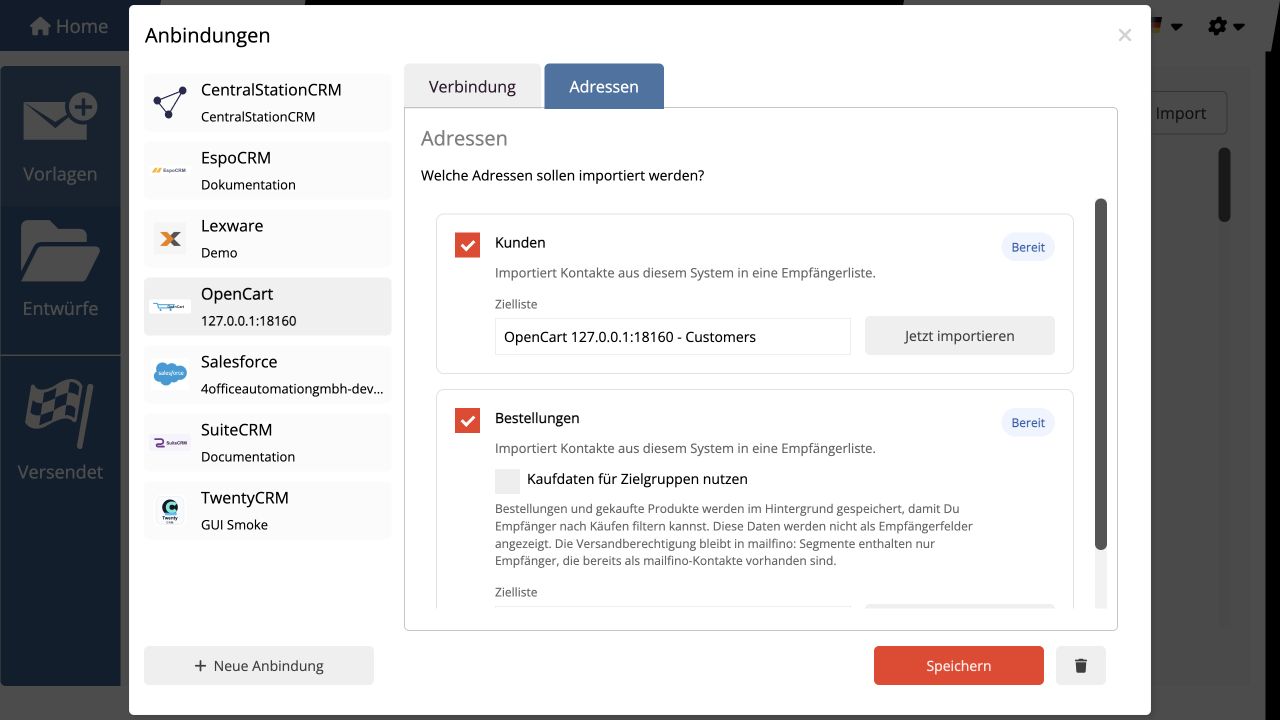Click the Bereit badge for Bestellungen
The height and width of the screenshot is (720, 1280).
click(1028, 423)
